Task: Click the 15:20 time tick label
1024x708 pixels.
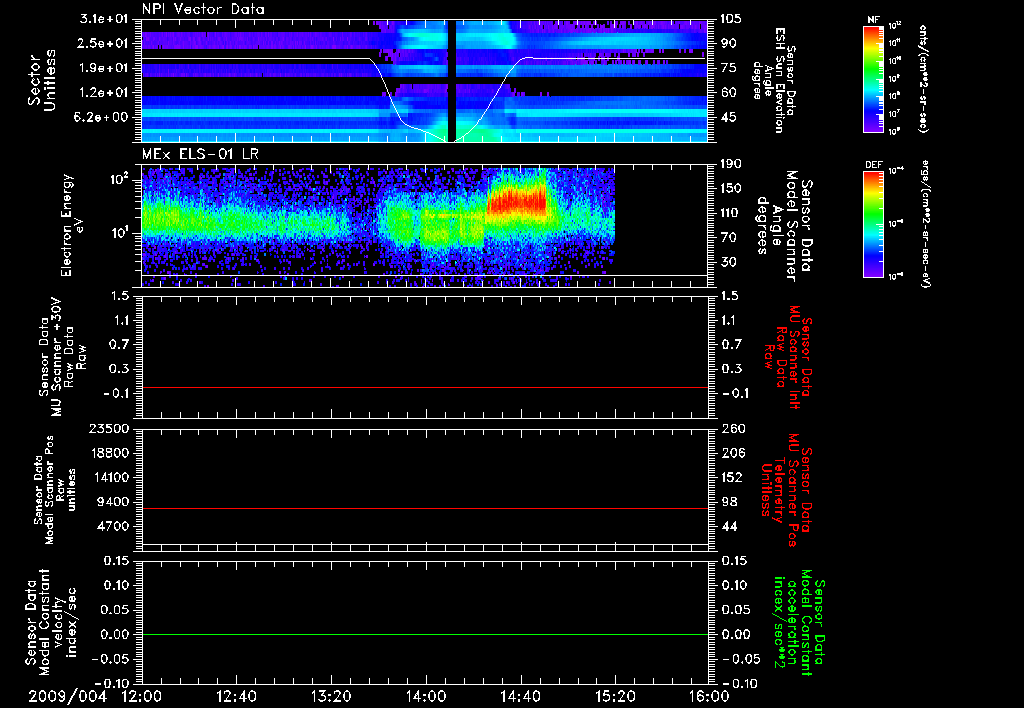Action: (615, 697)
